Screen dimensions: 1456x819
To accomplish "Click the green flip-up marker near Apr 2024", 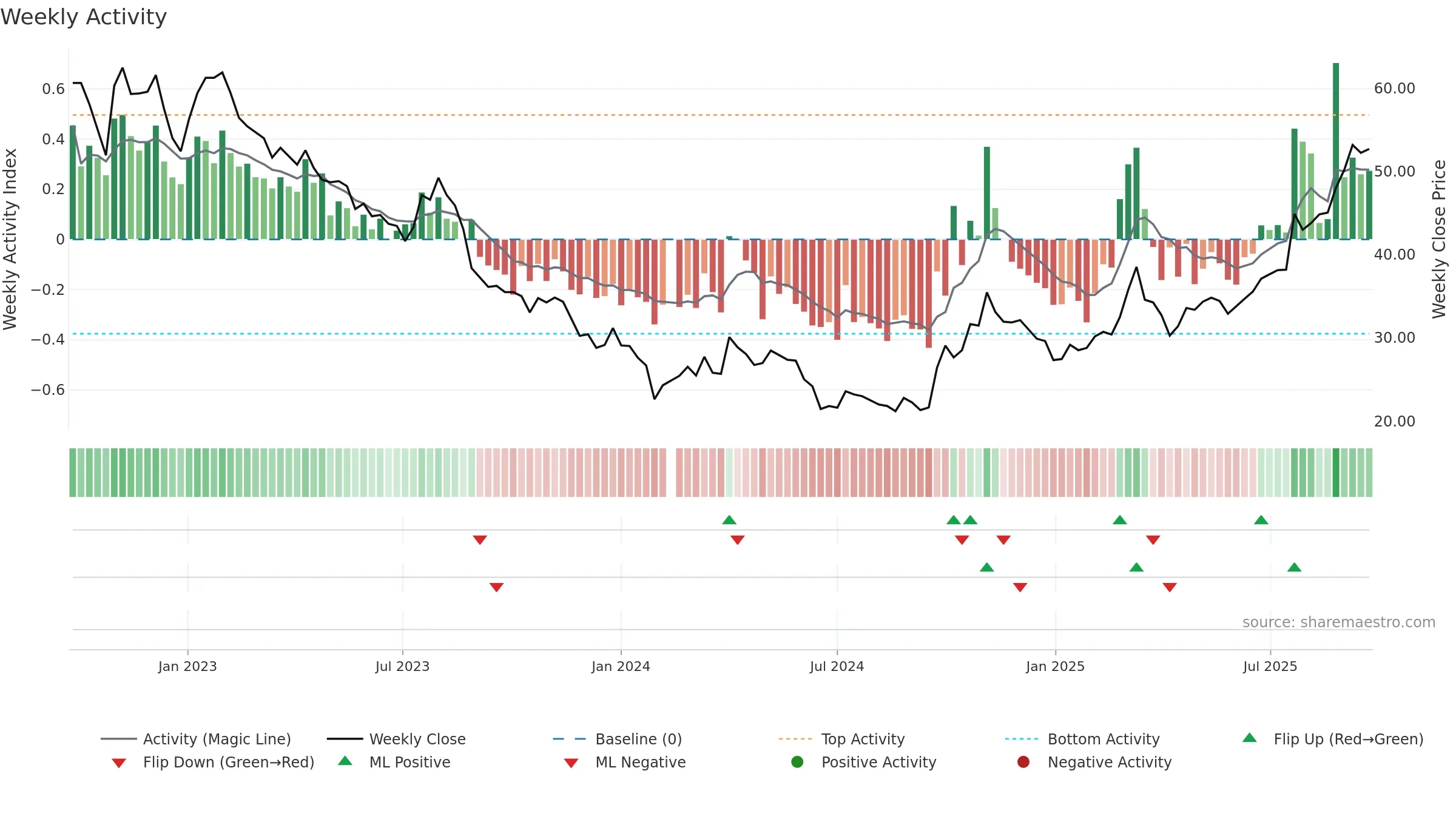I will pyautogui.click(x=729, y=519).
